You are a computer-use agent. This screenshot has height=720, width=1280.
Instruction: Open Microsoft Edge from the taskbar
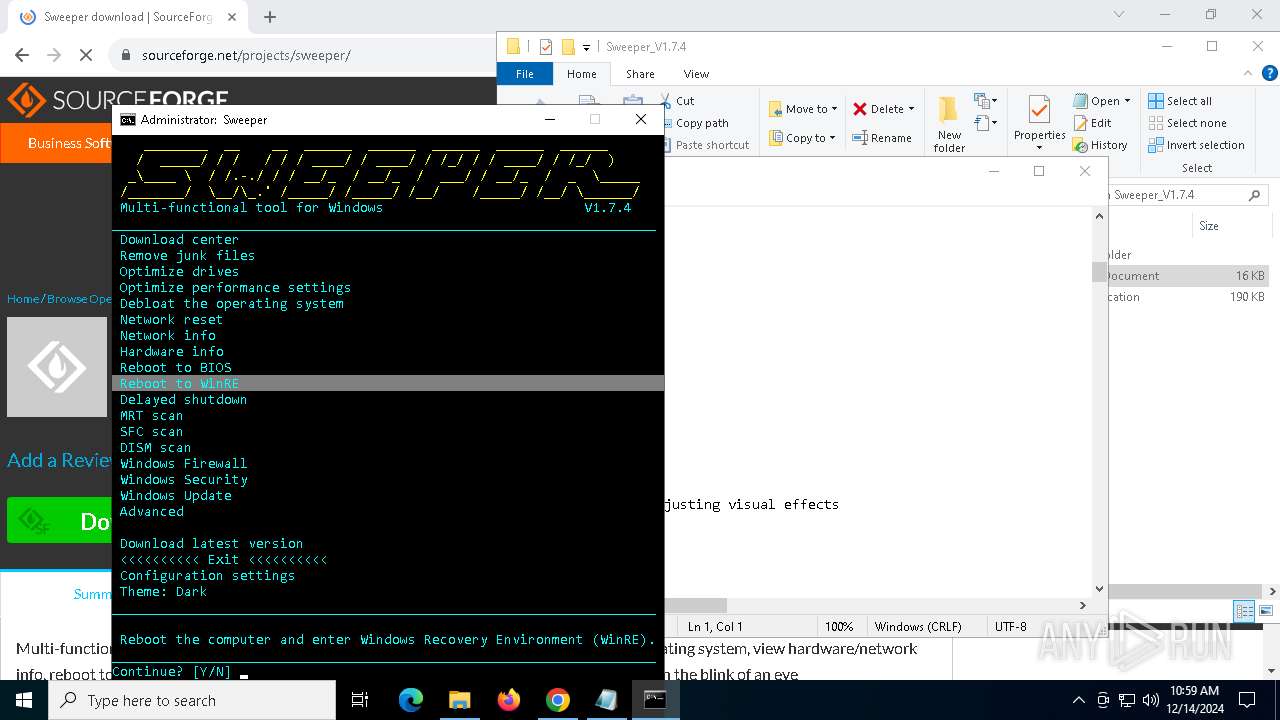410,700
